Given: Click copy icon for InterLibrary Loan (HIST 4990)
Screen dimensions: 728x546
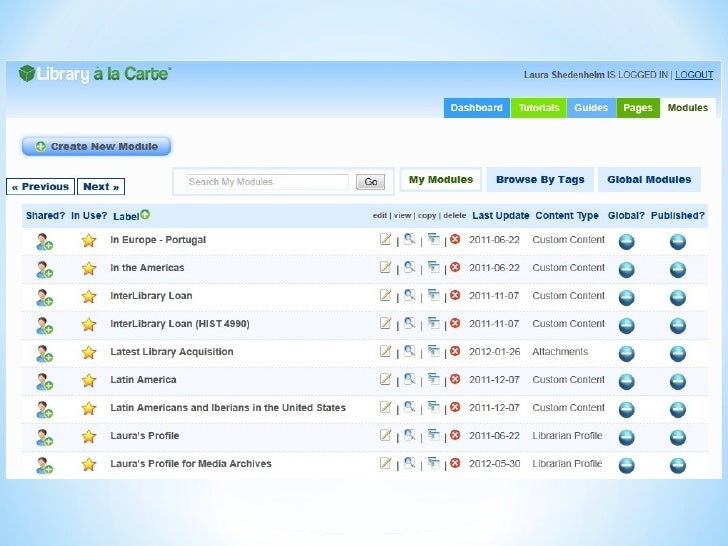Looking at the screenshot, I should click(433, 324).
